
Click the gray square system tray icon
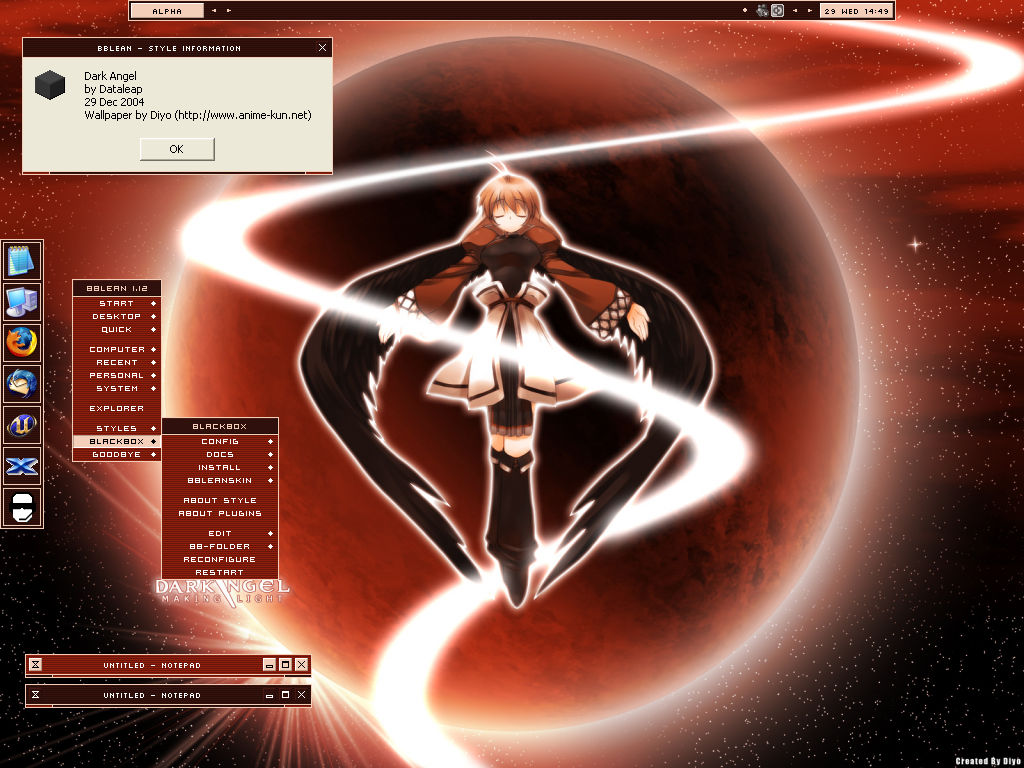[777, 10]
